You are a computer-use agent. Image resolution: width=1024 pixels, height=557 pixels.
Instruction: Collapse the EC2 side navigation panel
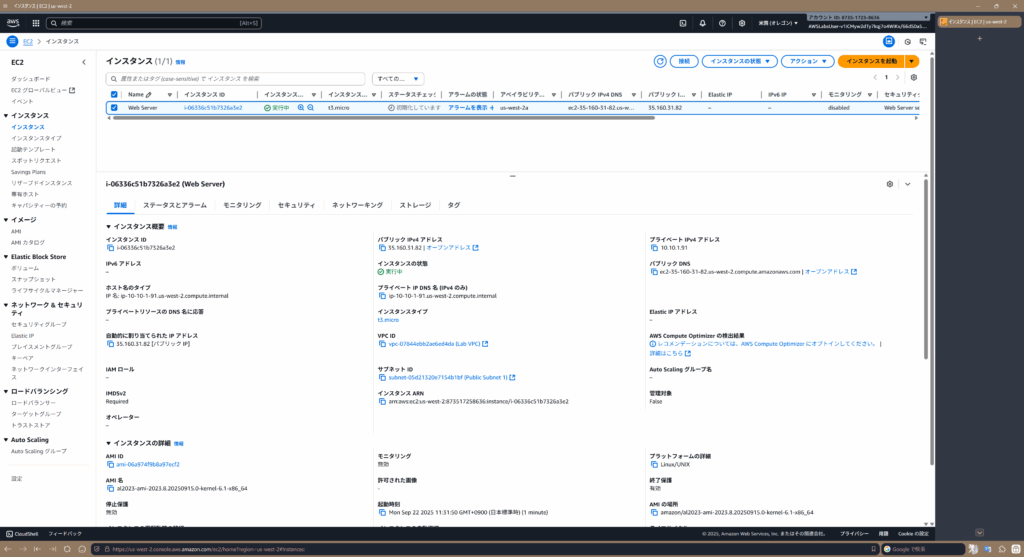pos(84,62)
